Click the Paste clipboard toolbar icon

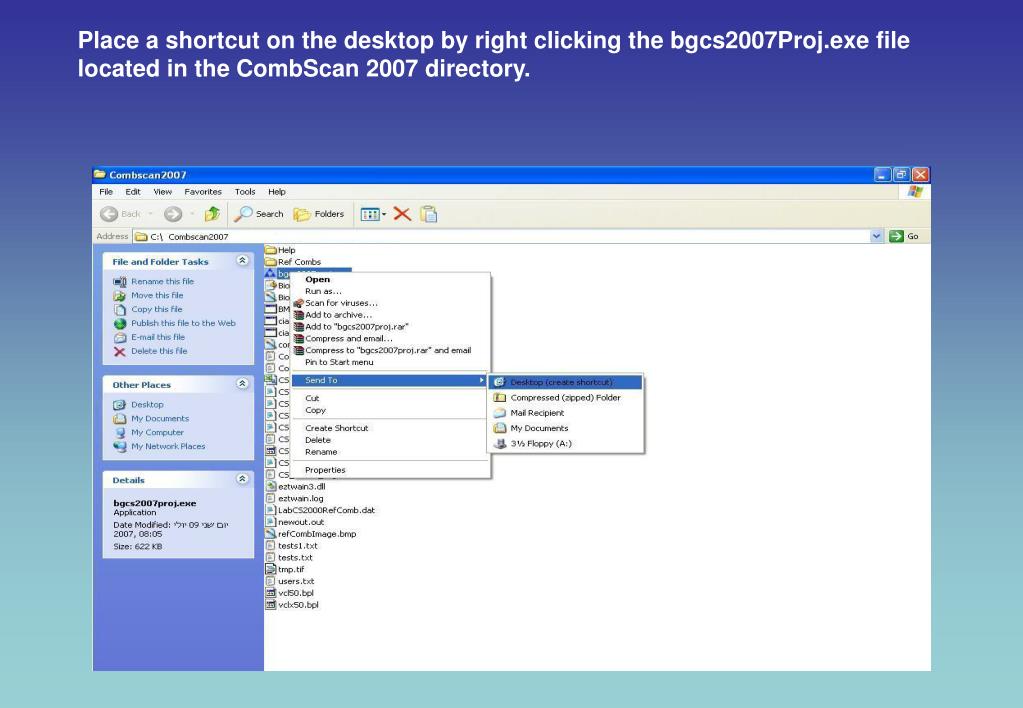(x=429, y=214)
